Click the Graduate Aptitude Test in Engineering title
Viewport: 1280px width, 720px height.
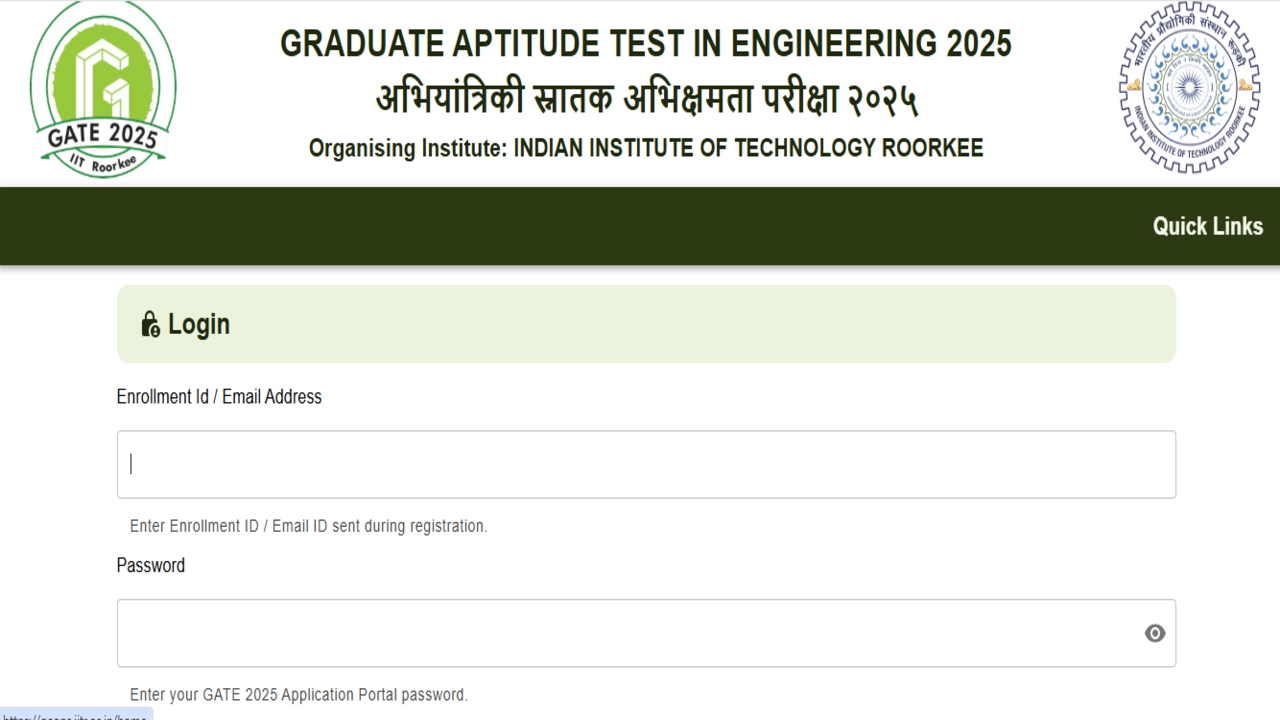pos(645,44)
